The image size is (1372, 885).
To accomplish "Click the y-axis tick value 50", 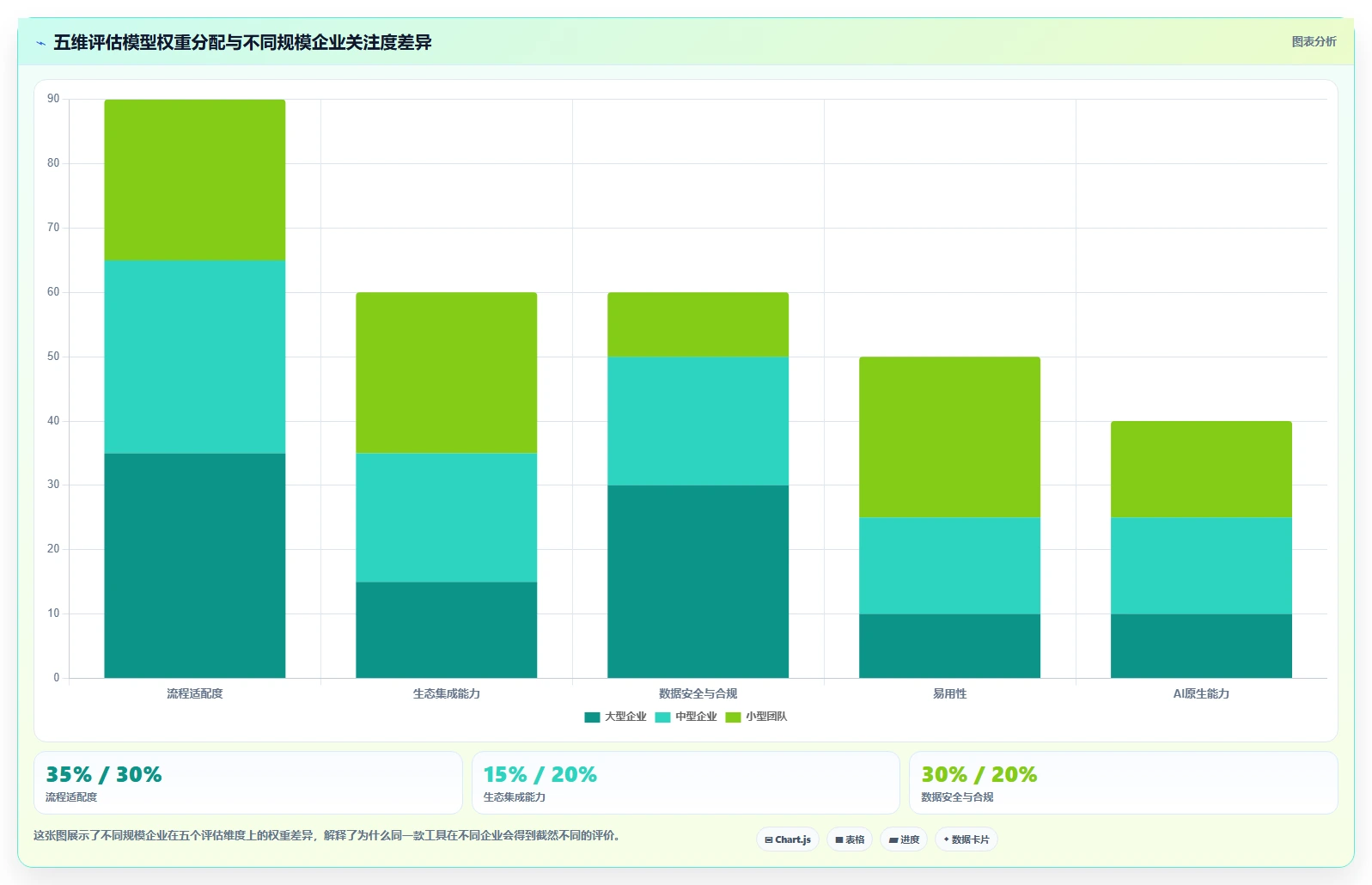I will [53, 357].
